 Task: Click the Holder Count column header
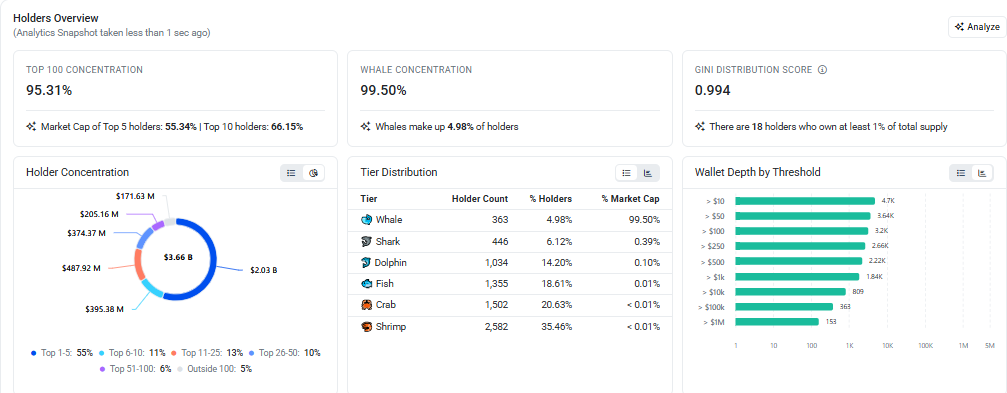point(480,199)
